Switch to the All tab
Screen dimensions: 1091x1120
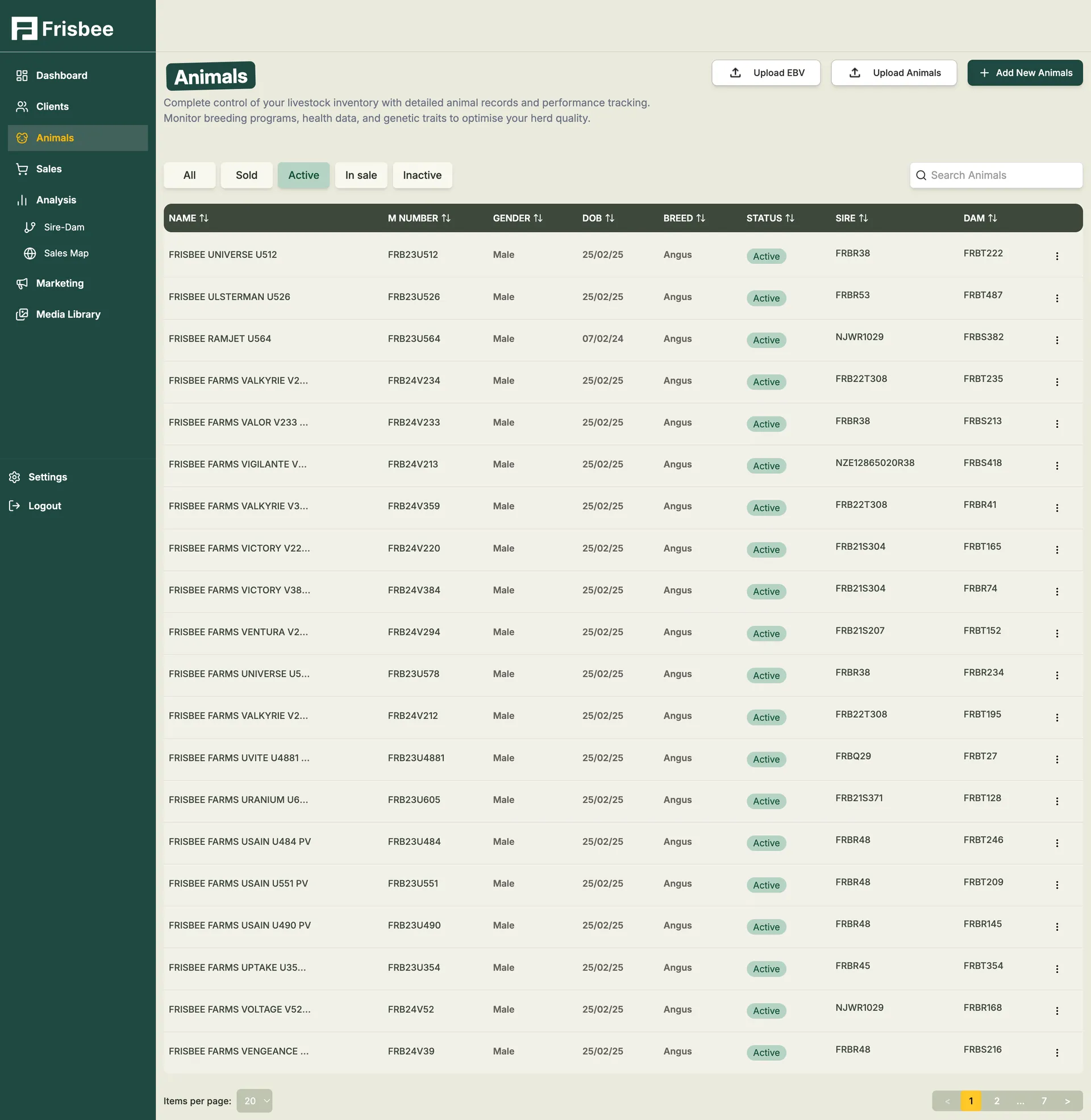[189, 176]
